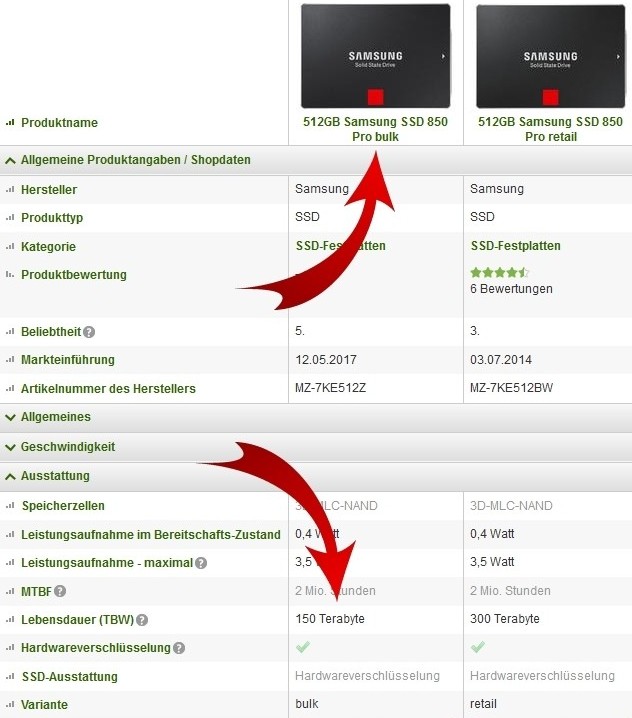Select the 300 Terabyte value
Screen dimensions: 632x718
pyautogui.click(x=505, y=619)
